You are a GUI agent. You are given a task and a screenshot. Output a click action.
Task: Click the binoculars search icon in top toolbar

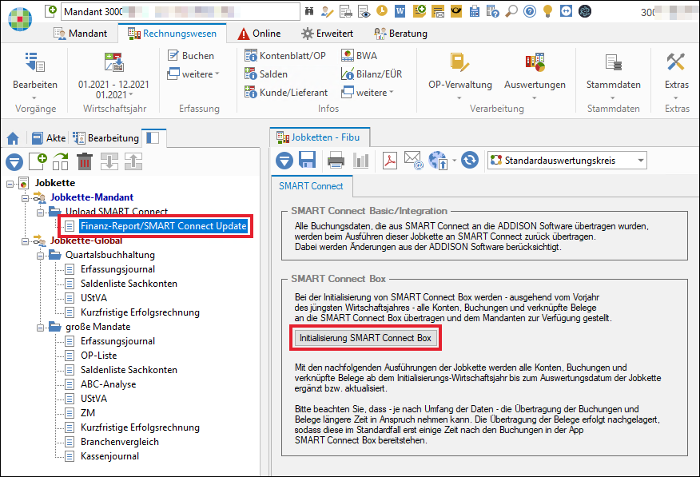pyautogui.click(x=308, y=11)
